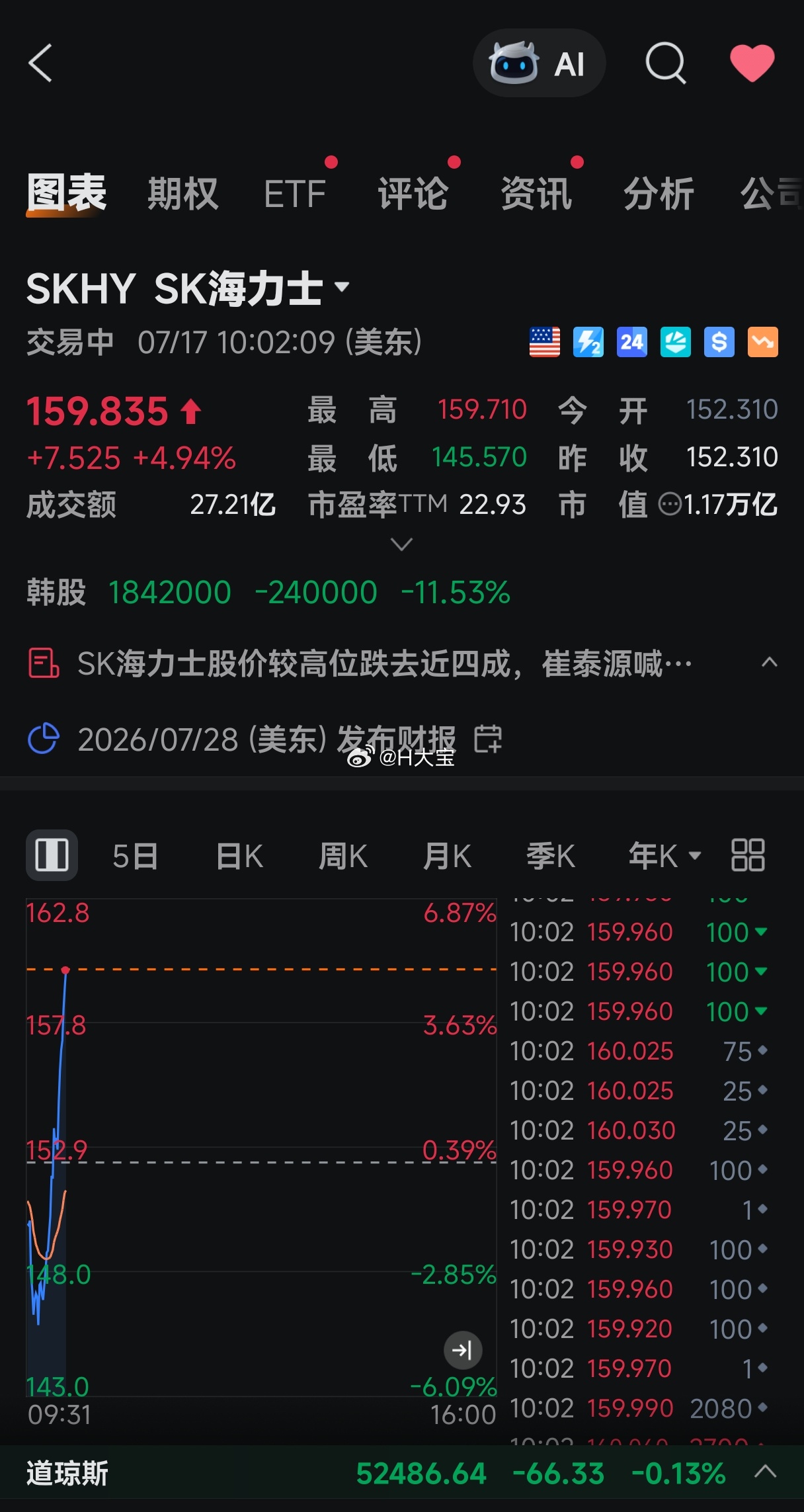804x1512 pixels.
Task: Tap the orange trend line icon
Action: (763, 342)
